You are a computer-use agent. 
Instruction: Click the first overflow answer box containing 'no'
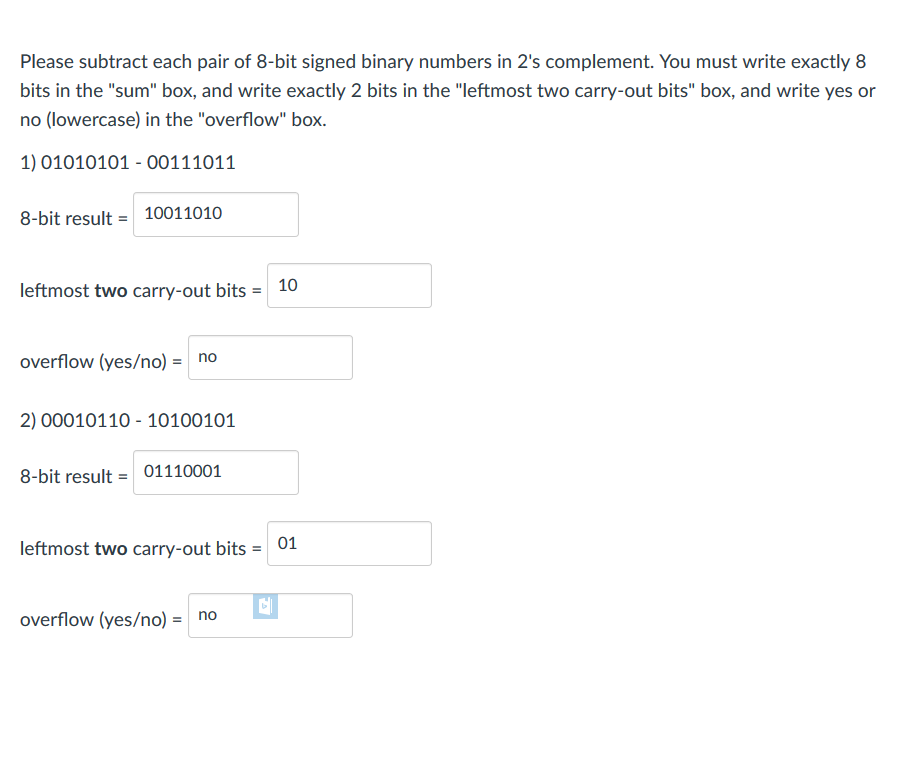[270, 357]
